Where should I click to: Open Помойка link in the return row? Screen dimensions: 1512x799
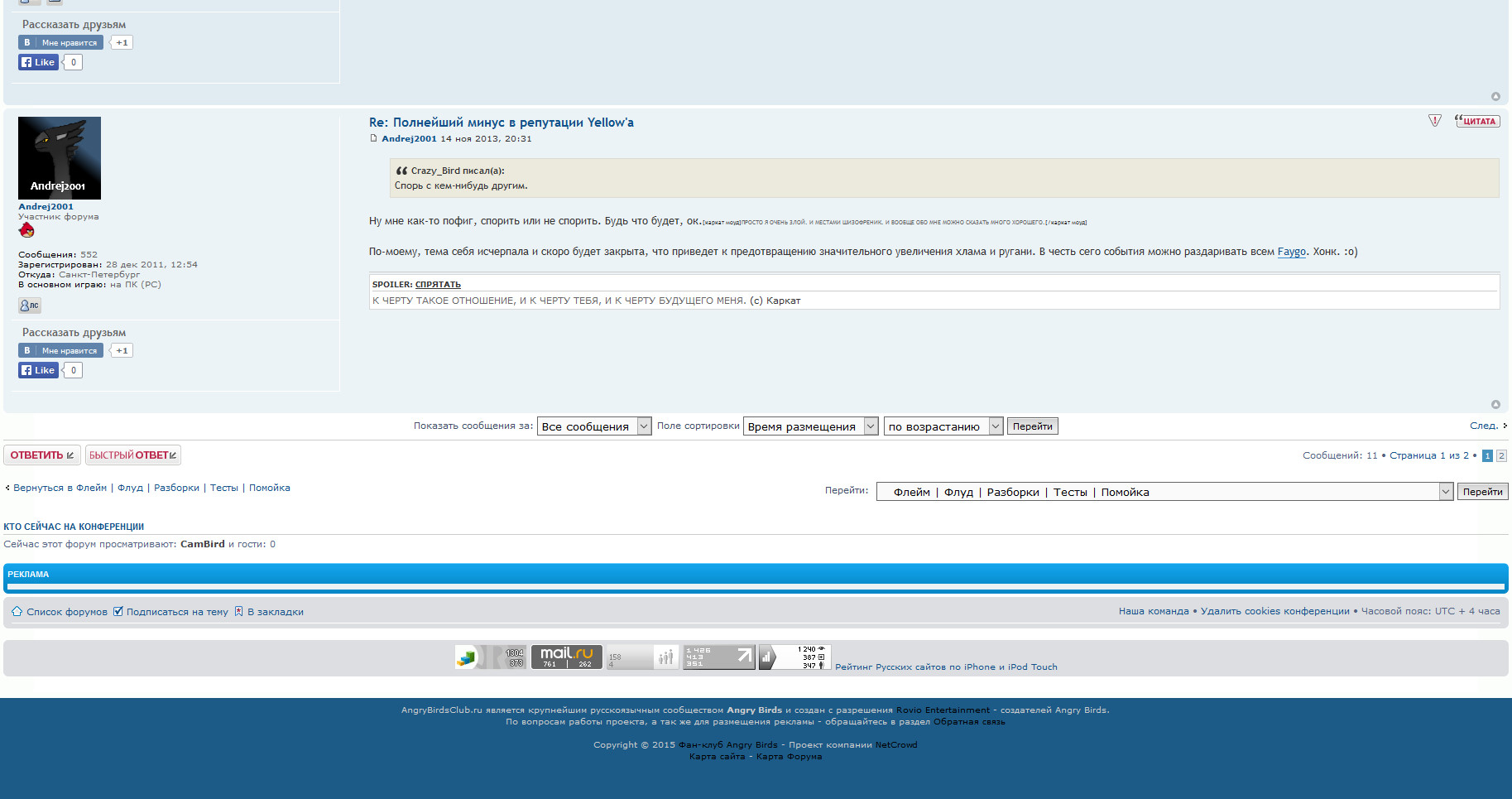pyautogui.click(x=270, y=488)
